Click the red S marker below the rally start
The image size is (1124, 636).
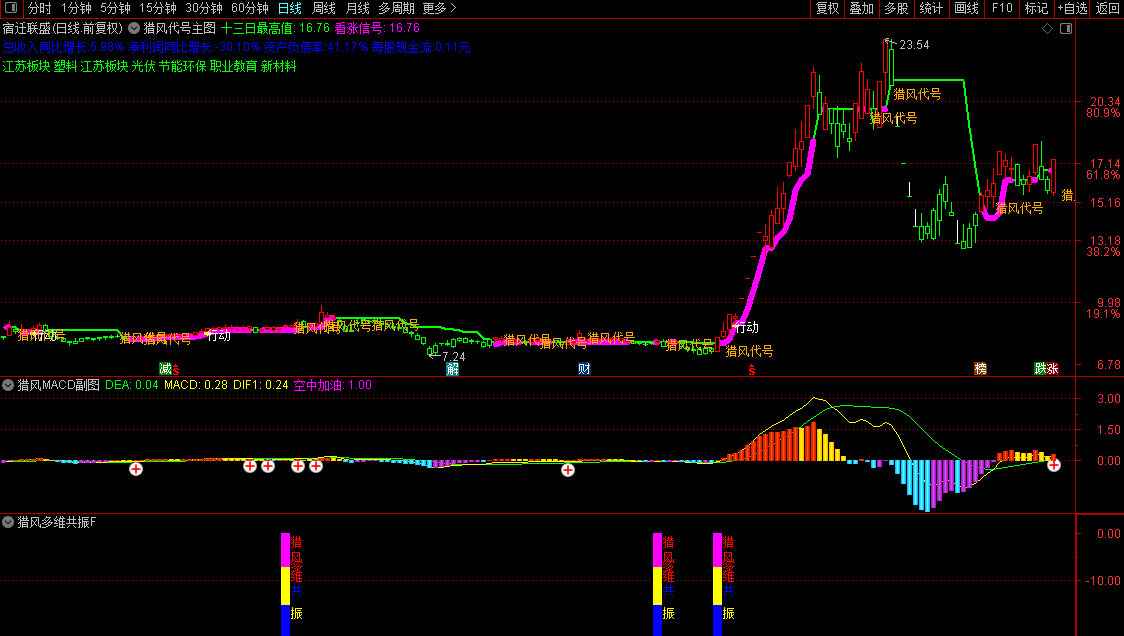751,370
